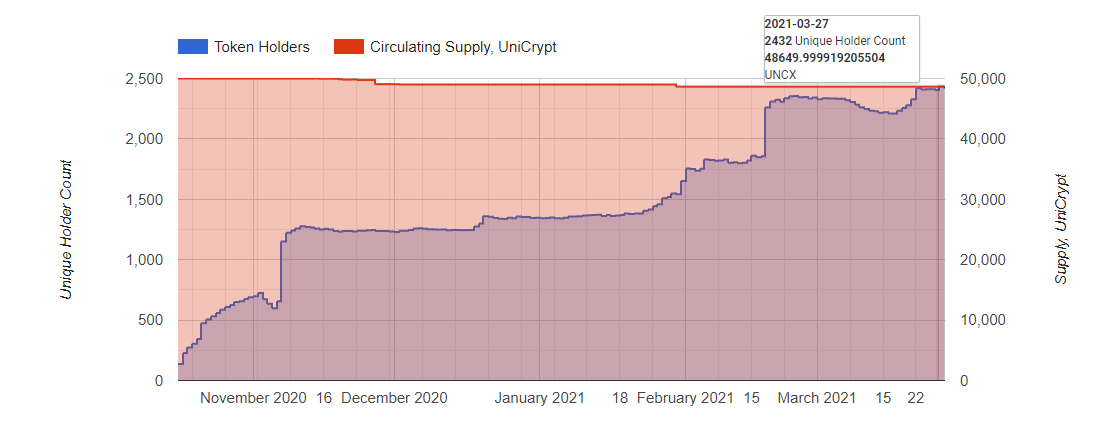This screenshot has height=435, width=1113.
Task: Click the blue Token Holders legend swatch
Action: pos(192,47)
